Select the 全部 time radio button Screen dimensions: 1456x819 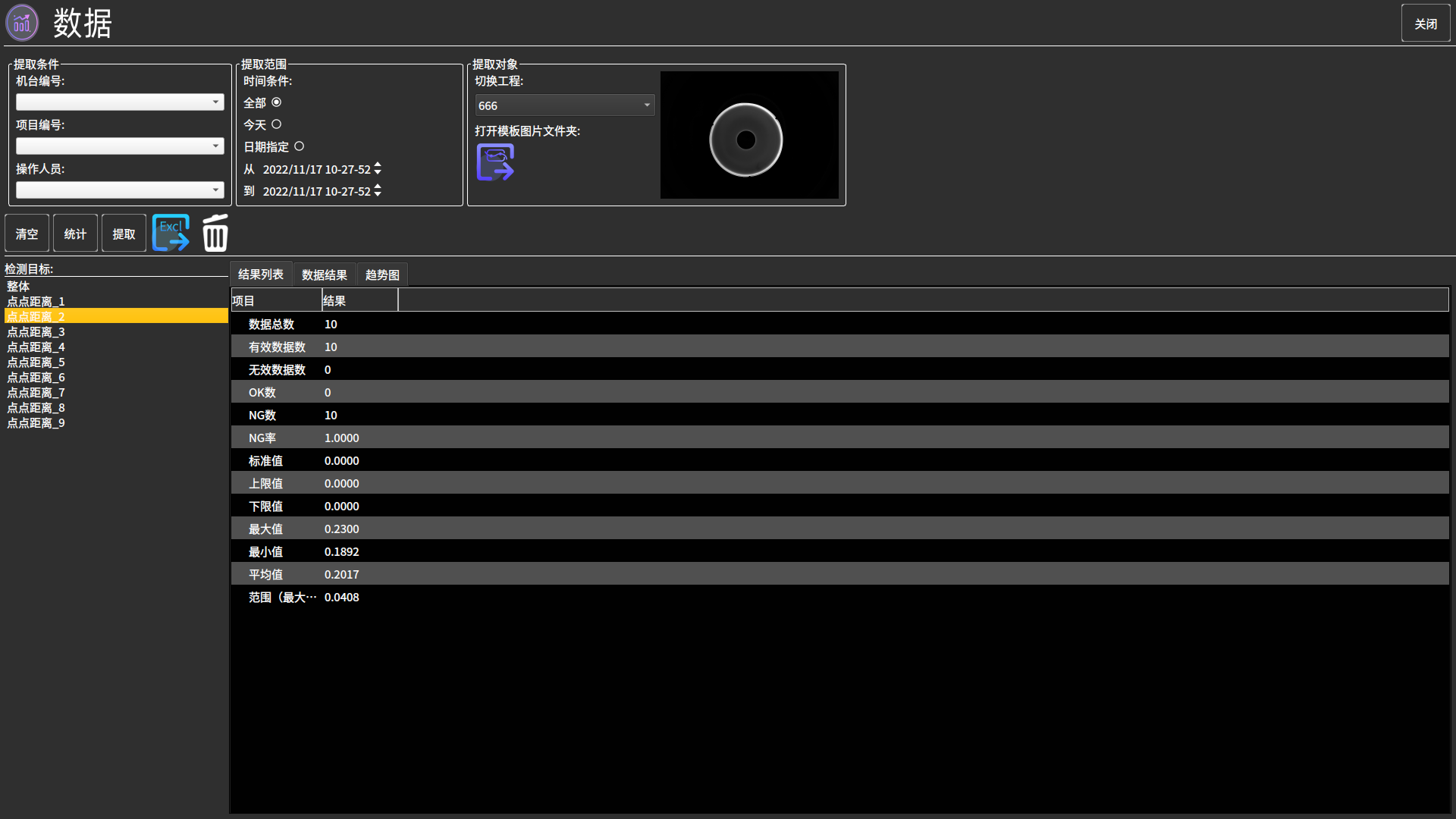pos(276,102)
